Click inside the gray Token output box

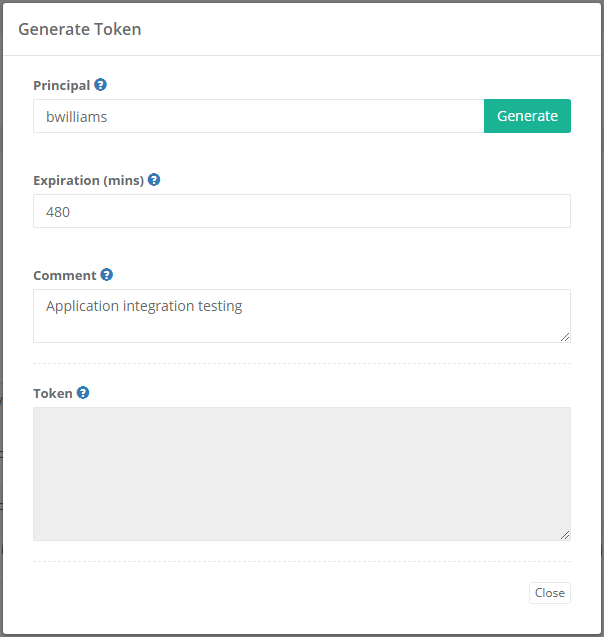tap(301, 473)
